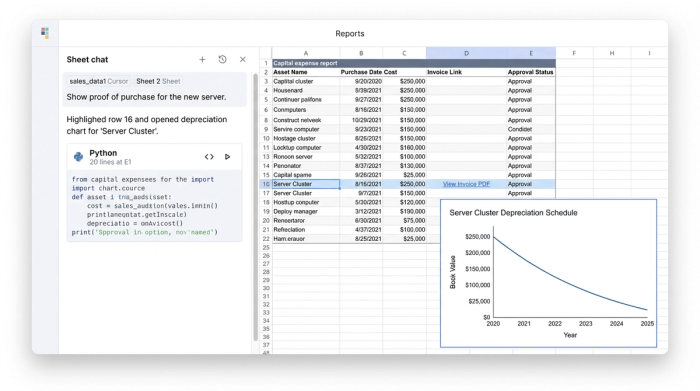700x391 pixels.
Task: Select column B header
Action: (361, 53)
